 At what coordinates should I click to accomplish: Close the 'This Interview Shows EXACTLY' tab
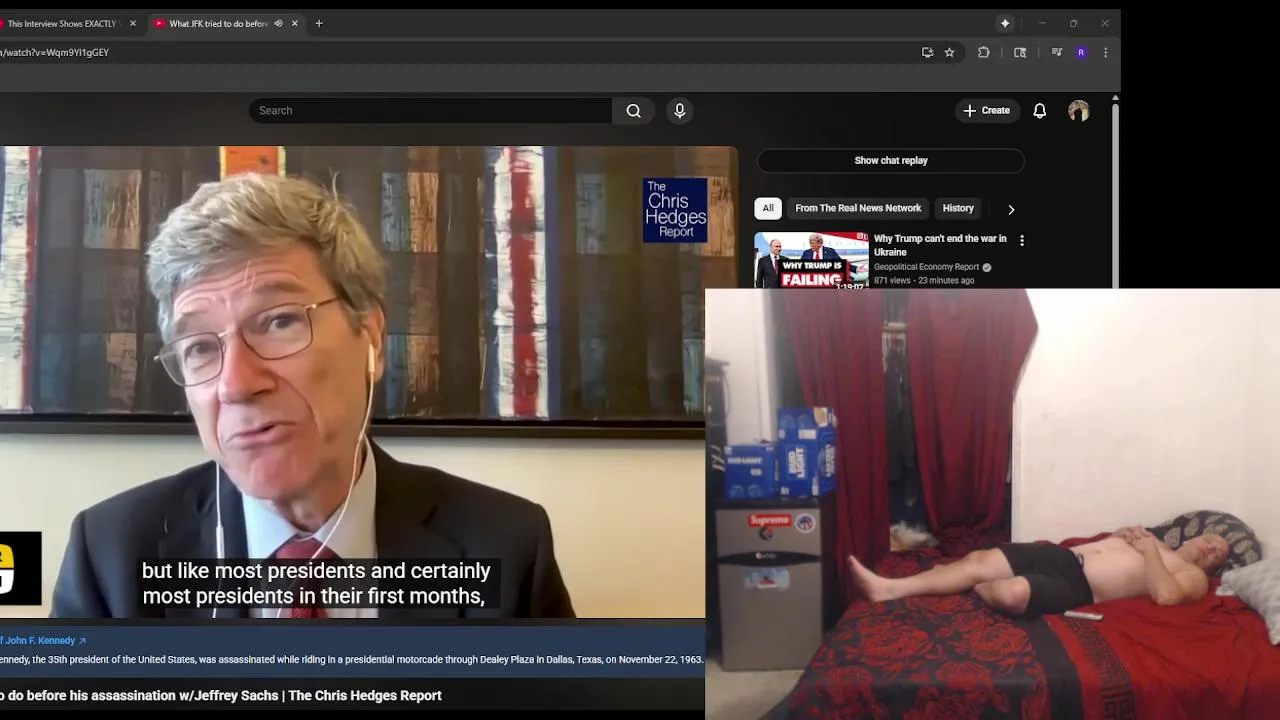(x=133, y=23)
